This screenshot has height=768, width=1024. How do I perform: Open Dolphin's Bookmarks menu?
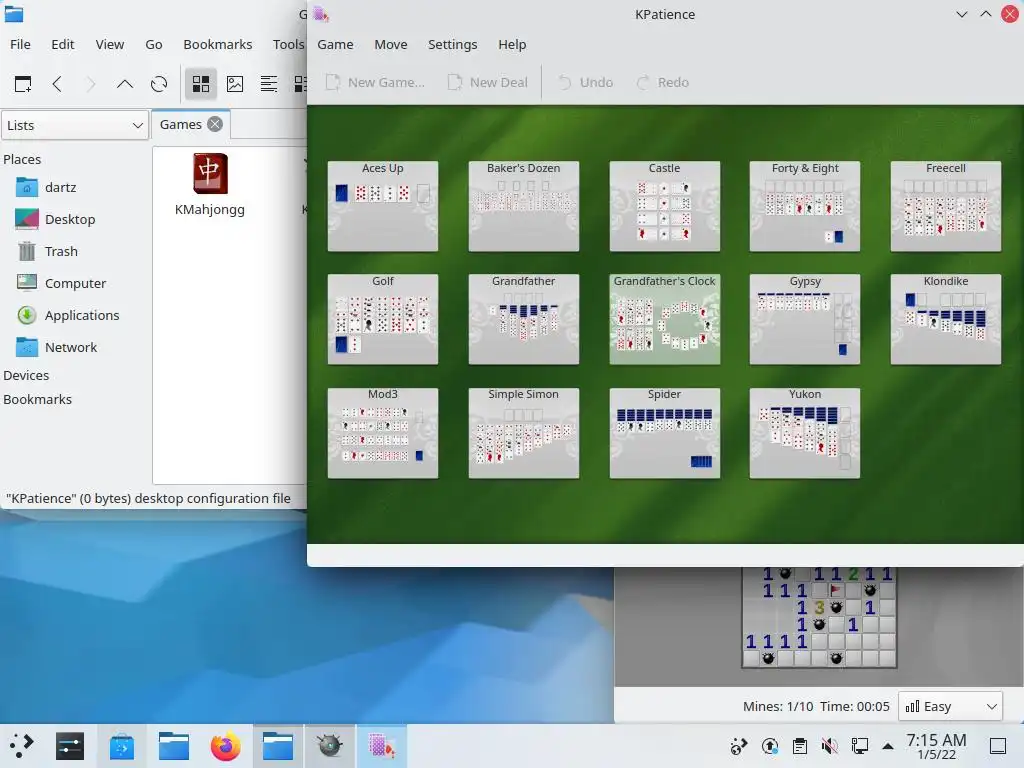click(x=217, y=44)
